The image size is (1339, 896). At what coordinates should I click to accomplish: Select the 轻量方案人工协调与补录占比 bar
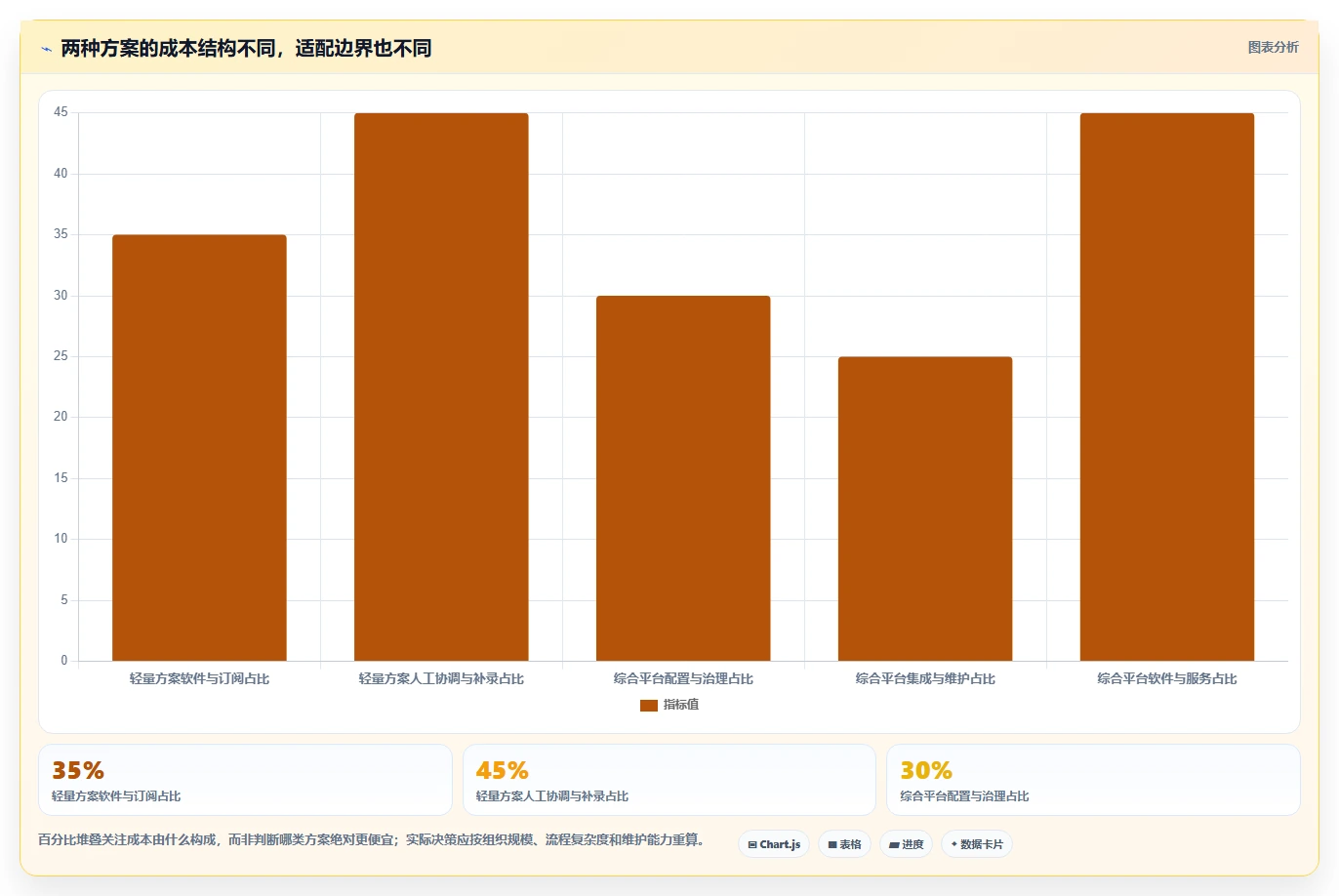click(x=441, y=387)
